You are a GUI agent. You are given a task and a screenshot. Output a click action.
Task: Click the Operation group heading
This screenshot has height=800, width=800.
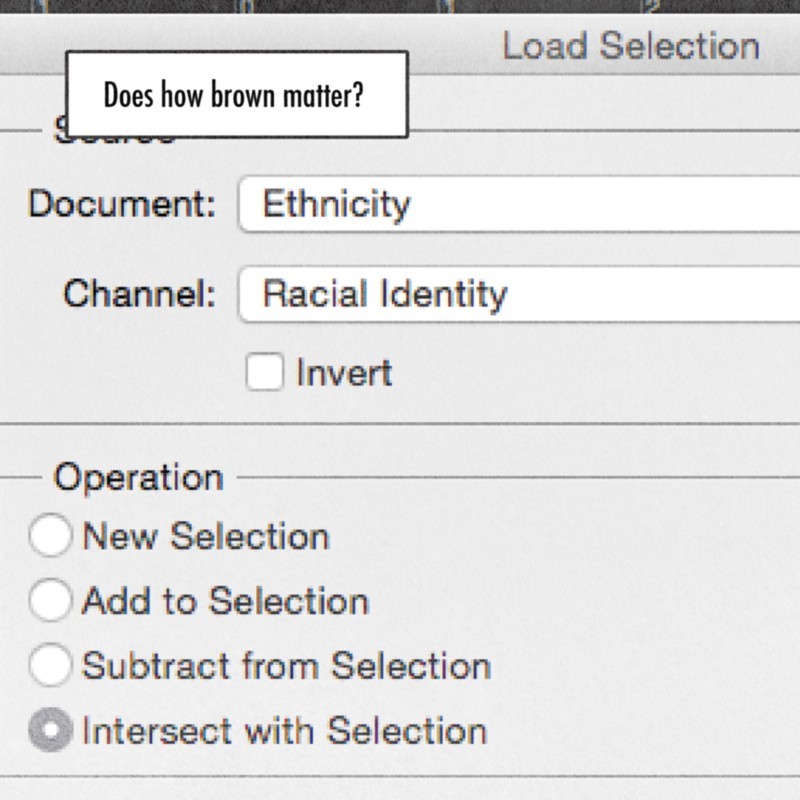(x=138, y=477)
